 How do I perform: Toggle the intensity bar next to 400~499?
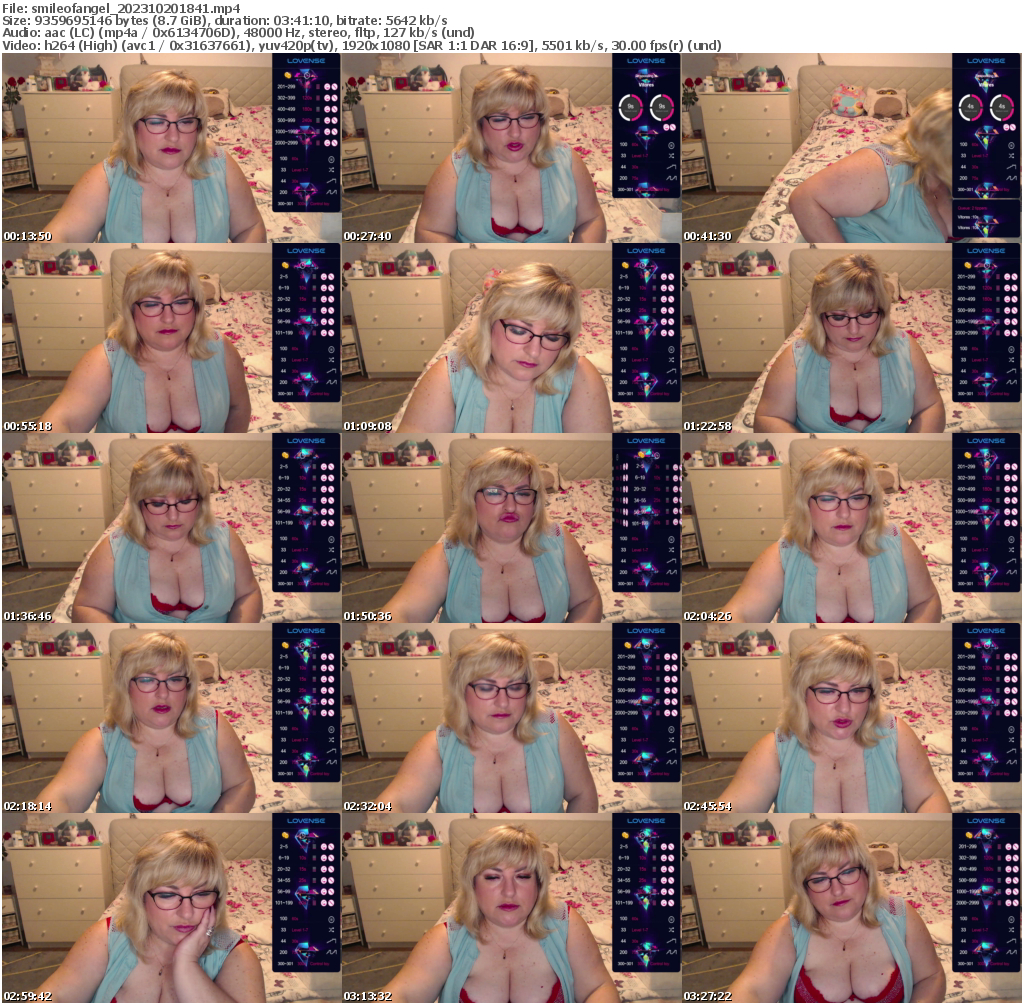pyautogui.click(x=317, y=108)
